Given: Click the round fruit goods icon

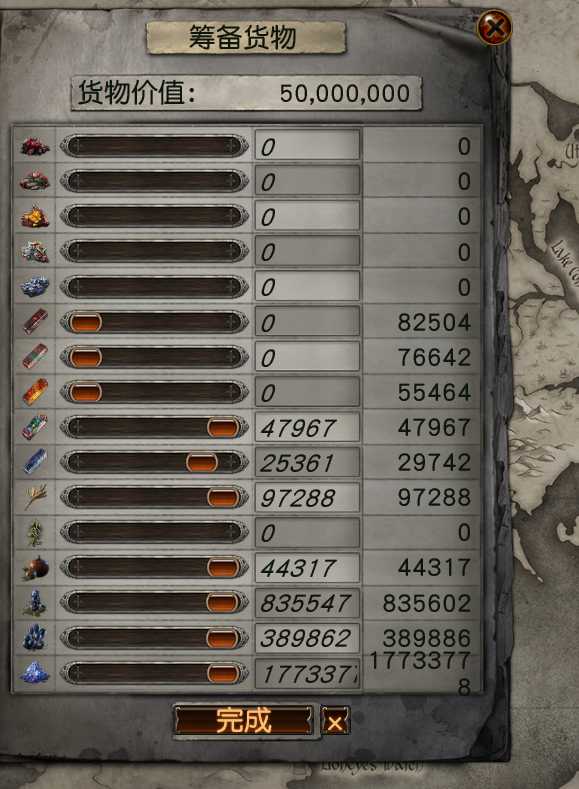Looking at the screenshot, I should (35, 568).
